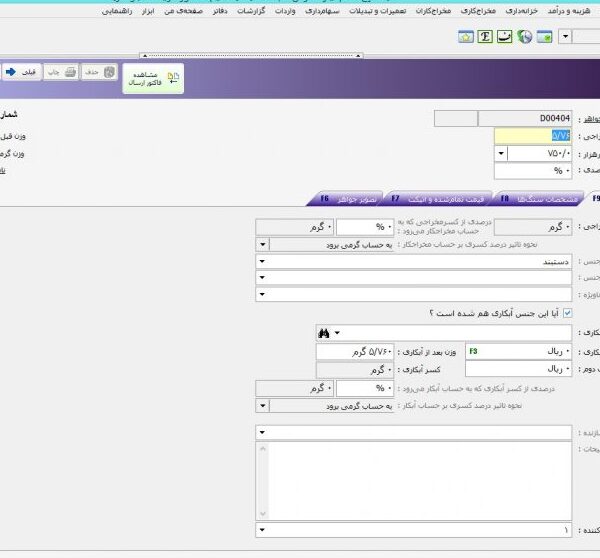
Task: Open the dropdown arrow beside the ۷۵۰ field
Action: pos(500,154)
